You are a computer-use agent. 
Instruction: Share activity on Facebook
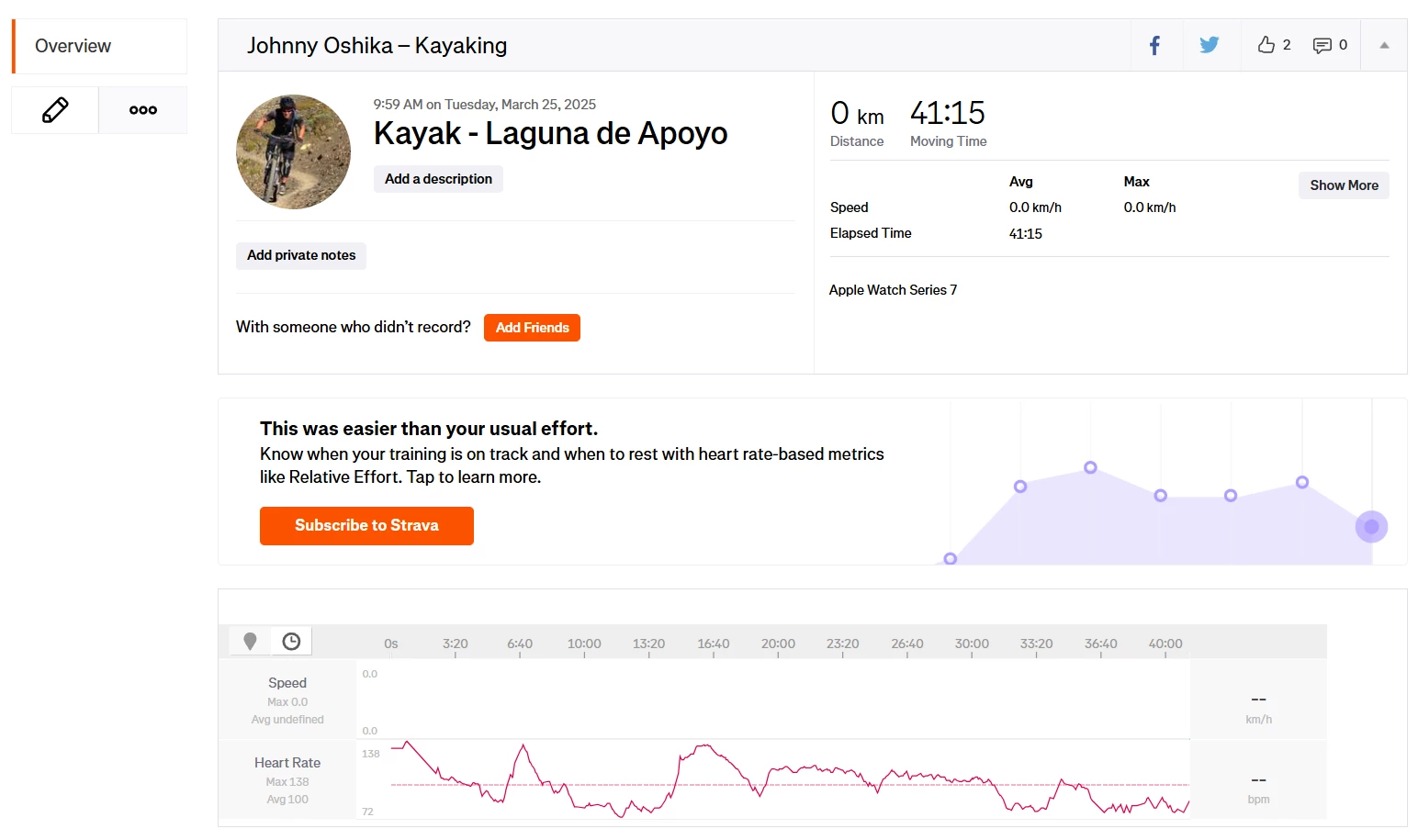1155,45
